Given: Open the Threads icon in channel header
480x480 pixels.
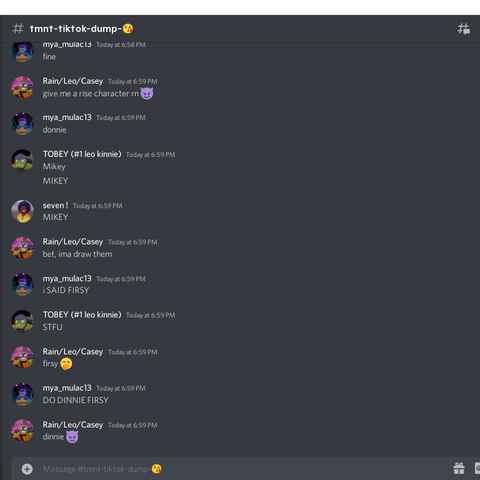Looking at the screenshot, I should pyautogui.click(x=463, y=29).
